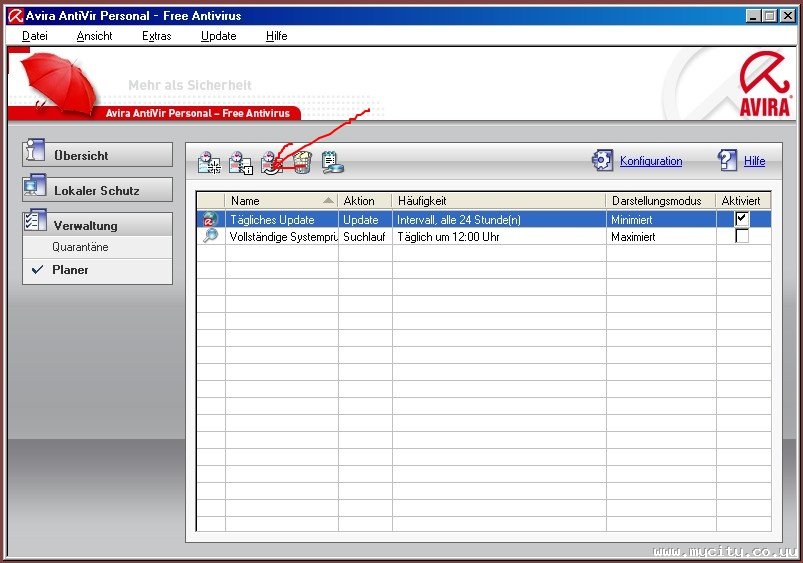The width and height of the screenshot is (803, 563).
Task: Open the Hilfe link in toolbar
Action: [x=754, y=161]
